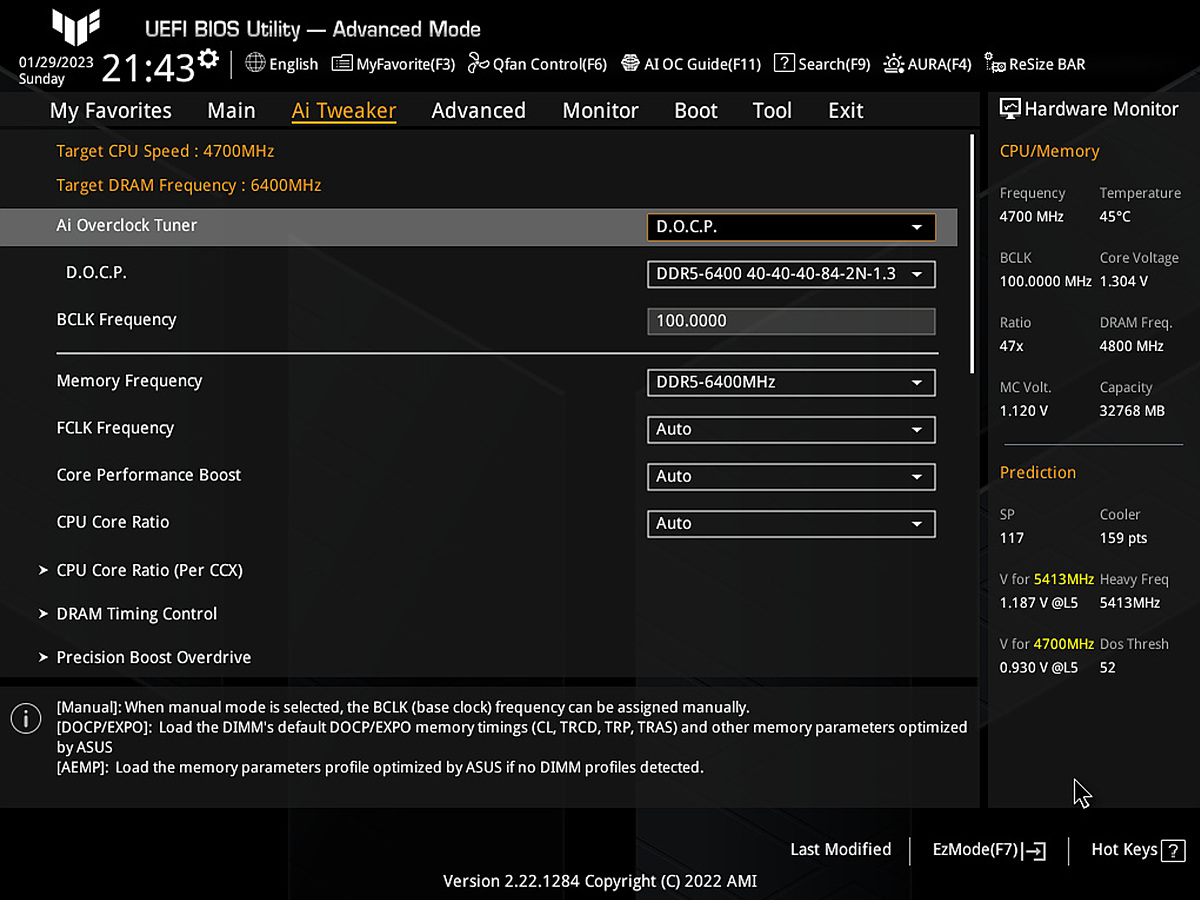Image resolution: width=1200 pixels, height=900 pixels.
Task: Click the Cooler 159 pts value
Action: point(1123,538)
